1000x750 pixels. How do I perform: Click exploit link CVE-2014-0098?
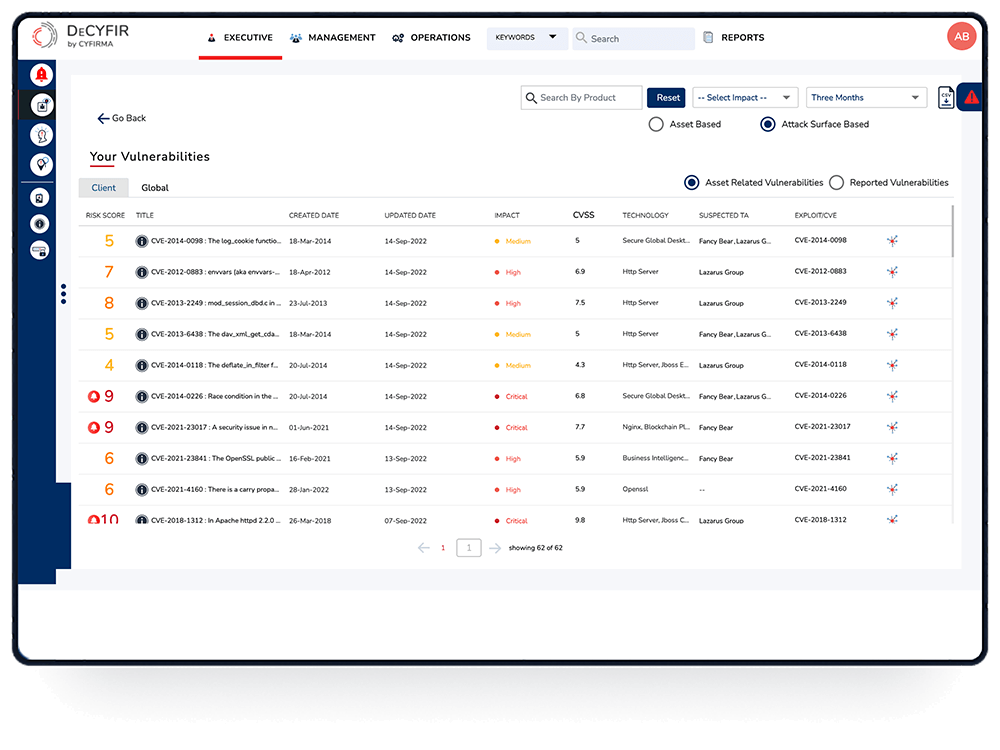(x=821, y=240)
